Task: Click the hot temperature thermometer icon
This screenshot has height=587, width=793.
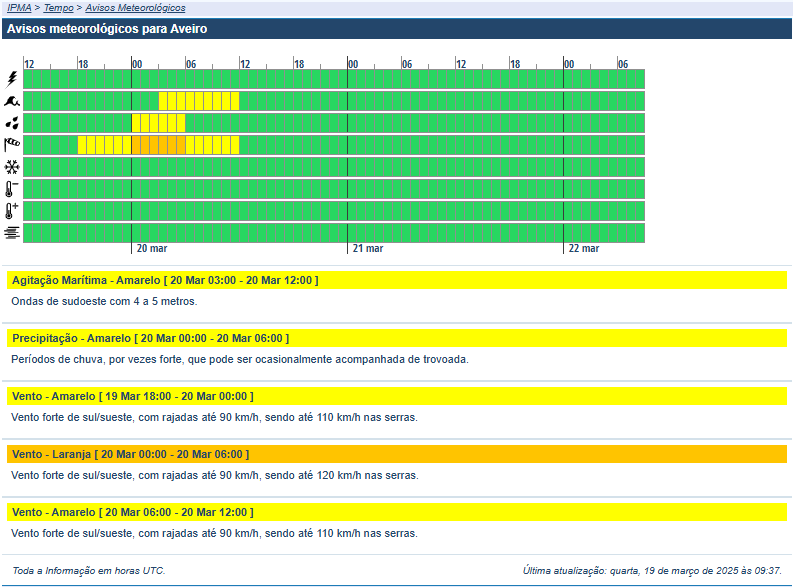Action: (12, 211)
